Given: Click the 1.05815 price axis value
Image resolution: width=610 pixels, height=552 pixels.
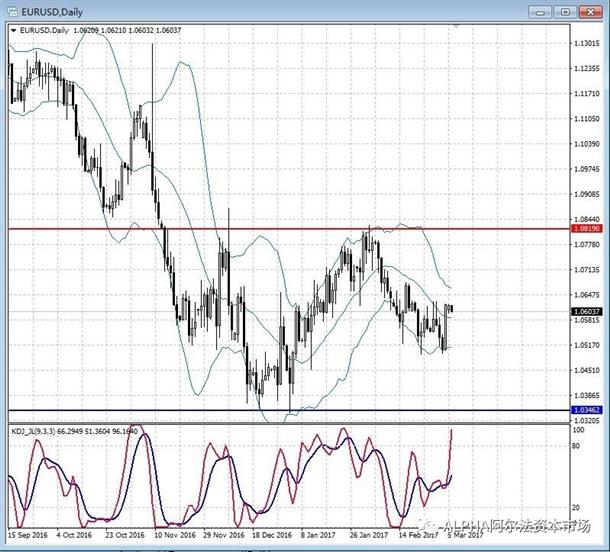Looking at the screenshot, I should coord(587,320).
